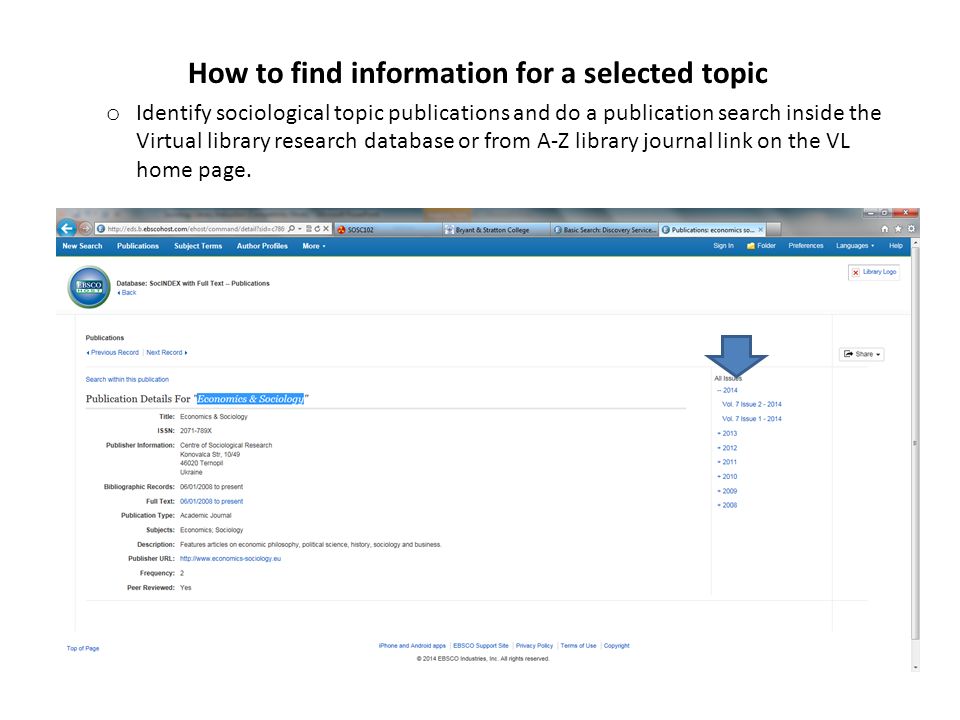The height and width of the screenshot is (720, 960).
Task: Click the Full Text 06/01/2008 to present link
Action: pos(211,501)
